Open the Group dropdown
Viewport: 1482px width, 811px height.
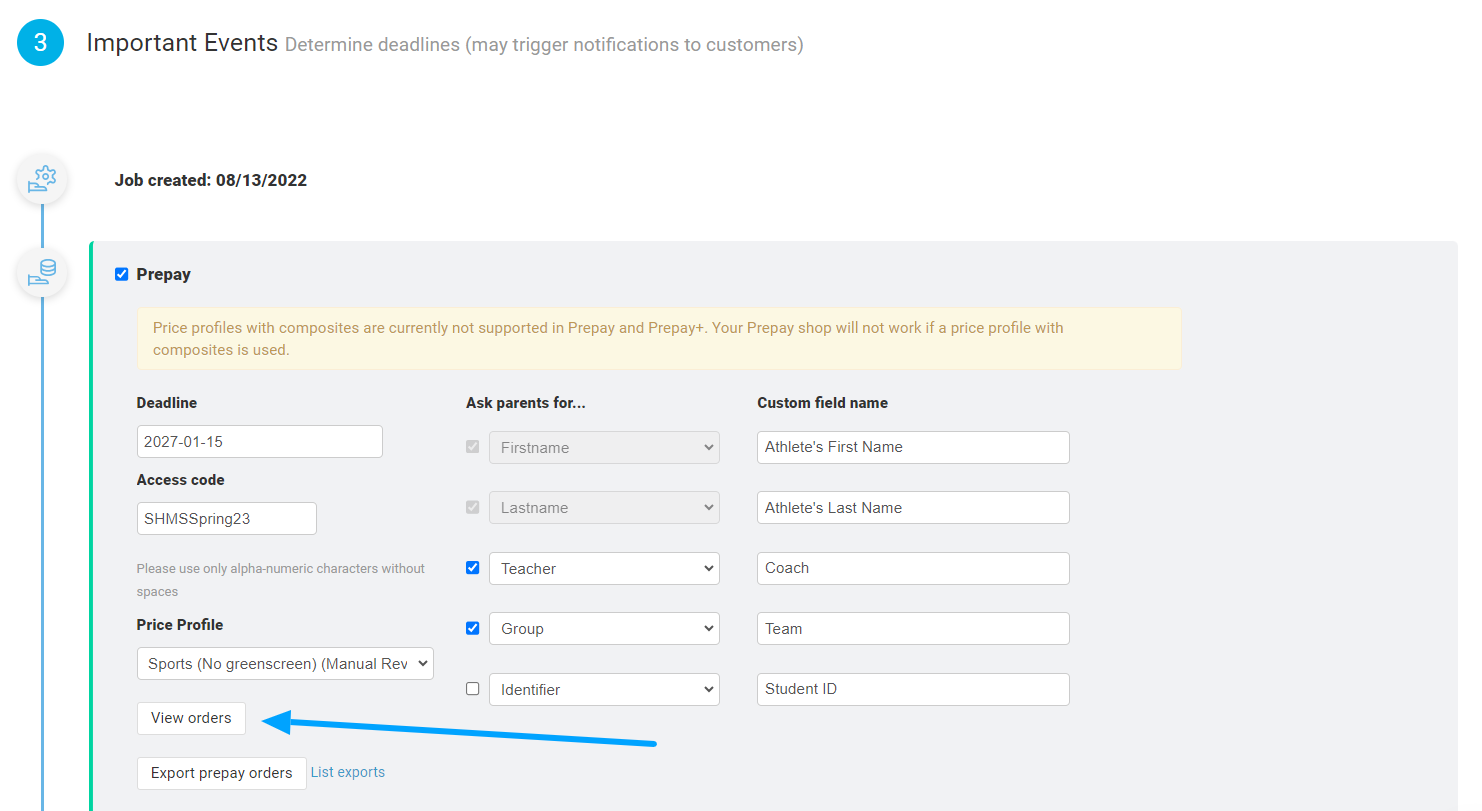(x=604, y=628)
